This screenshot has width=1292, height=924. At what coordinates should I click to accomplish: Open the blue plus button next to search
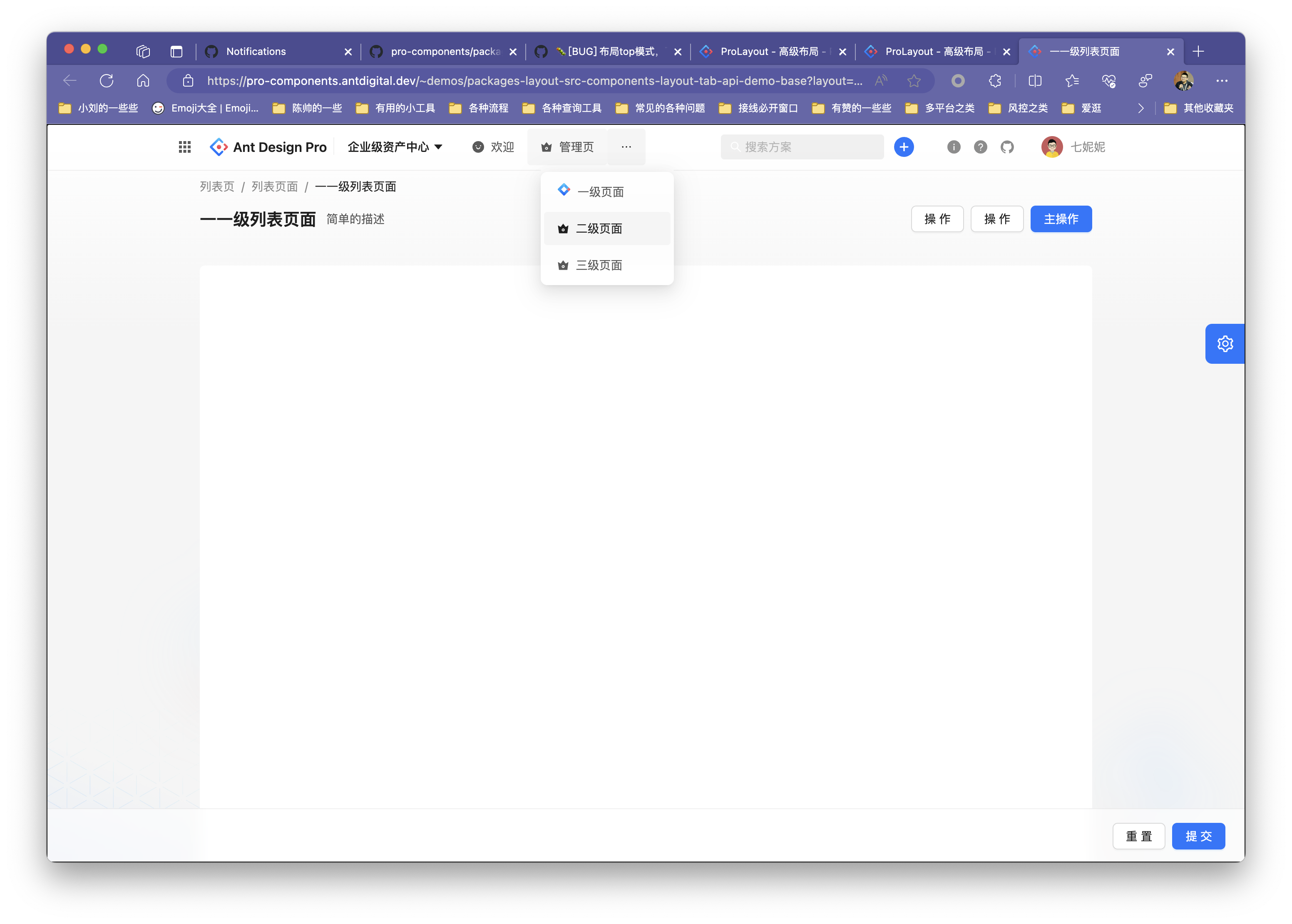click(x=903, y=147)
